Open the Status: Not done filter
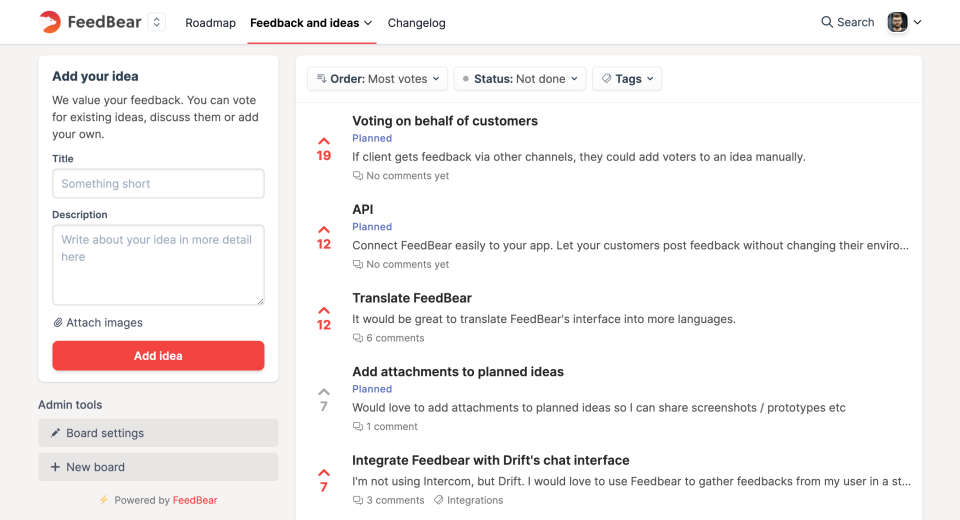This screenshot has width=960, height=520. tap(520, 79)
